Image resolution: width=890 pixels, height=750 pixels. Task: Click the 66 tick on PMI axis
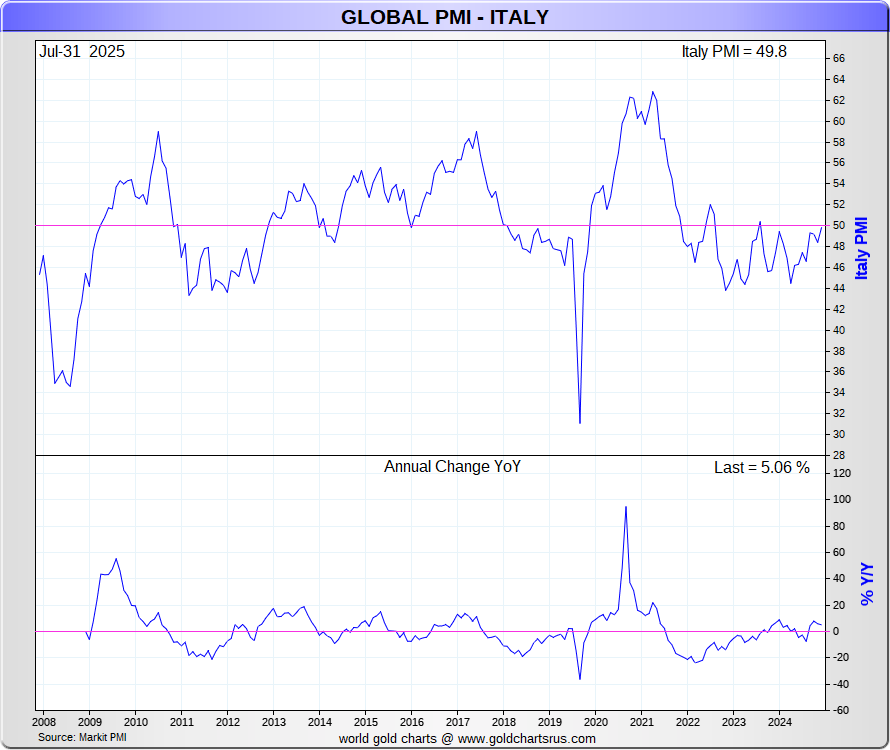point(839,58)
